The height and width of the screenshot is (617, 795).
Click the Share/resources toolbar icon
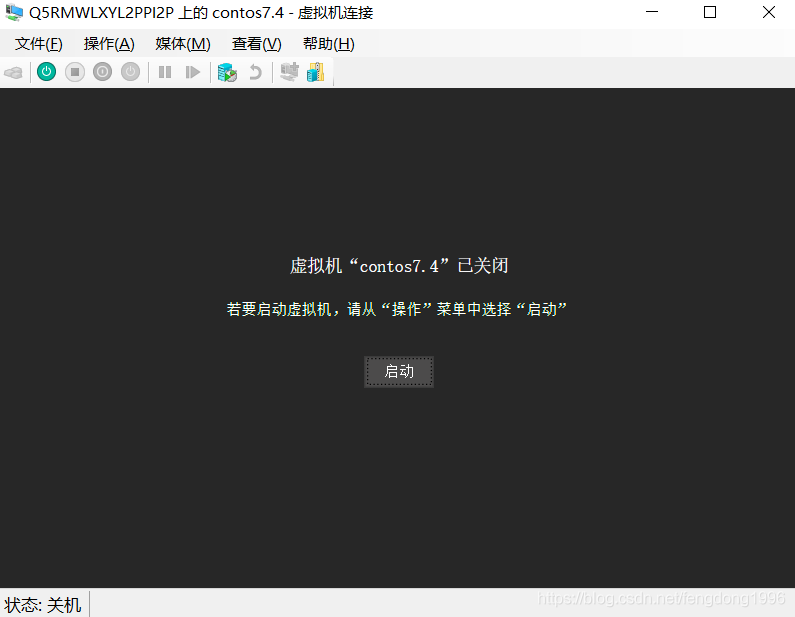[x=316, y=72]
